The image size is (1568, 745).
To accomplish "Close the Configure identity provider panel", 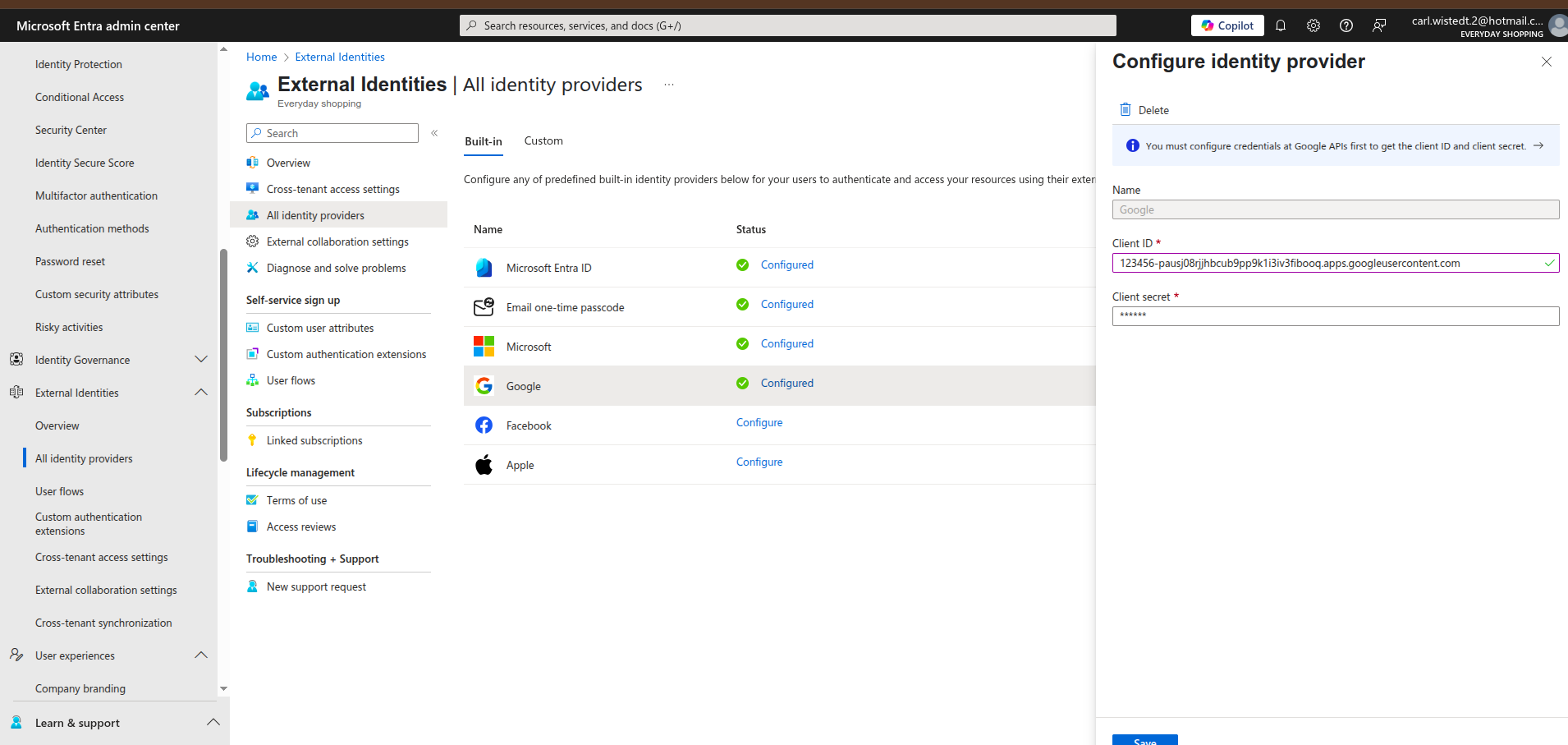I will pyautogui.click(x=1547, y=62).
